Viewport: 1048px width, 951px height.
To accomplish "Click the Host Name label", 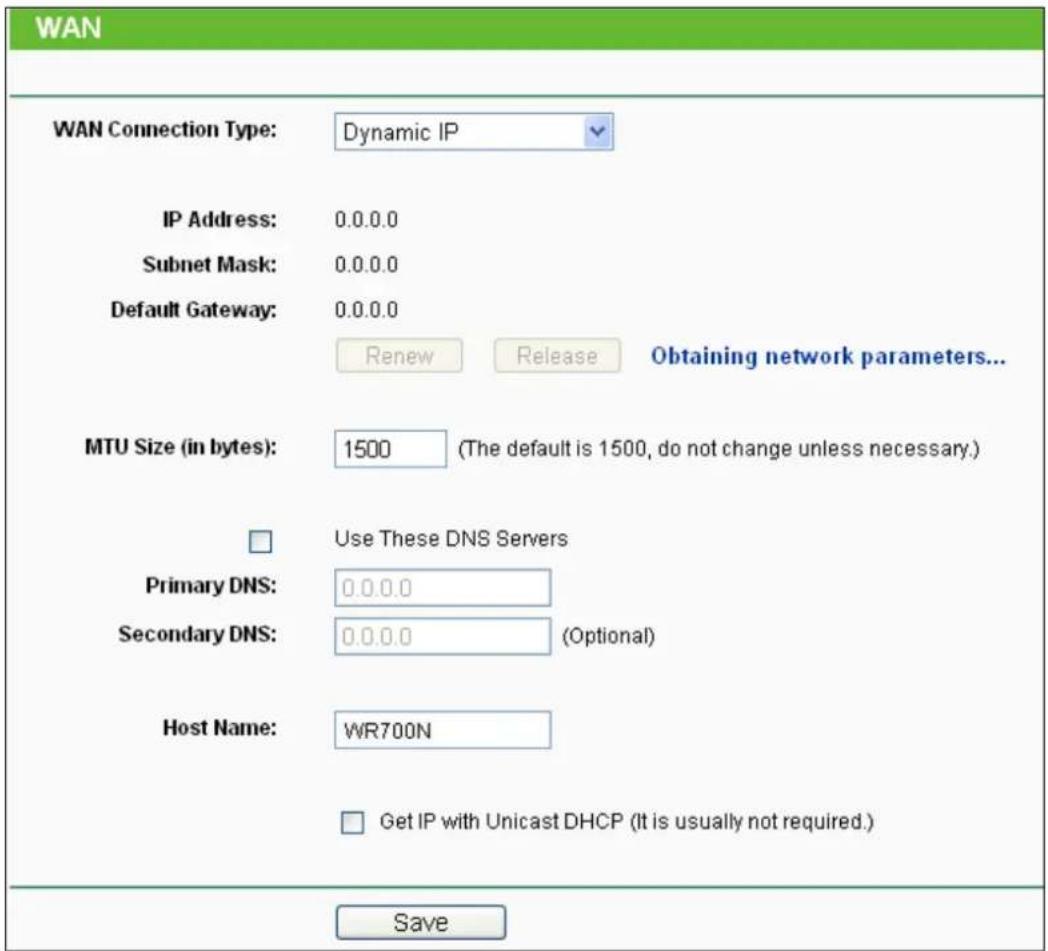I will [x=219, y=727].
